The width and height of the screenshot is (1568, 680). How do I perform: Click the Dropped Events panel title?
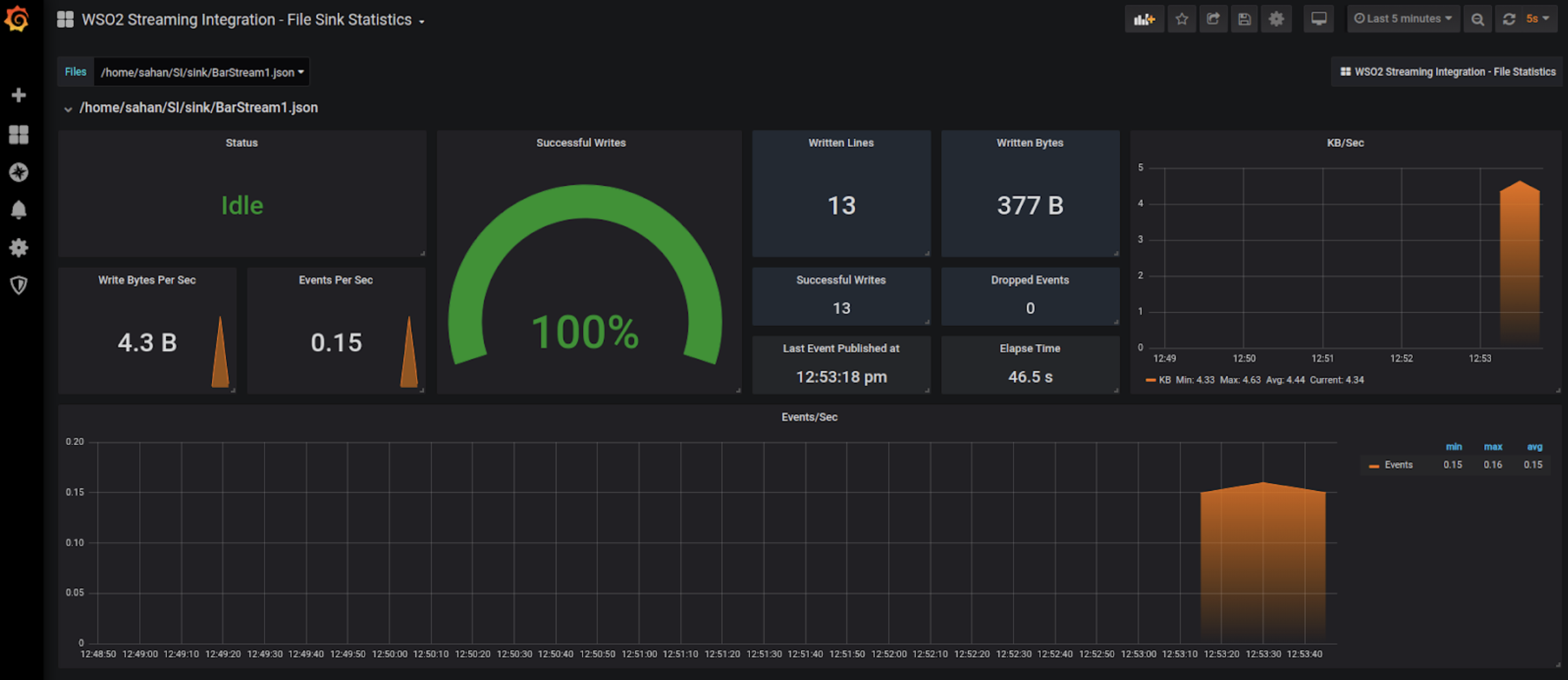coord(1030,280)
